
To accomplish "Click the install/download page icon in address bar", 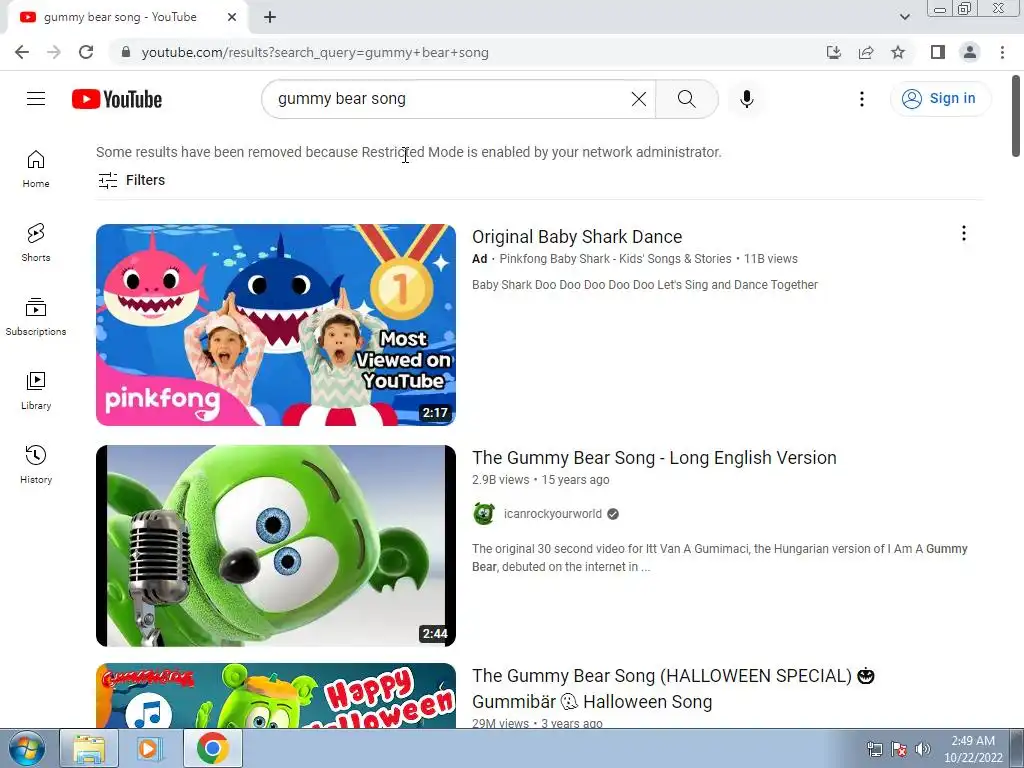I will pyautogui.click(x=833, y=52).
